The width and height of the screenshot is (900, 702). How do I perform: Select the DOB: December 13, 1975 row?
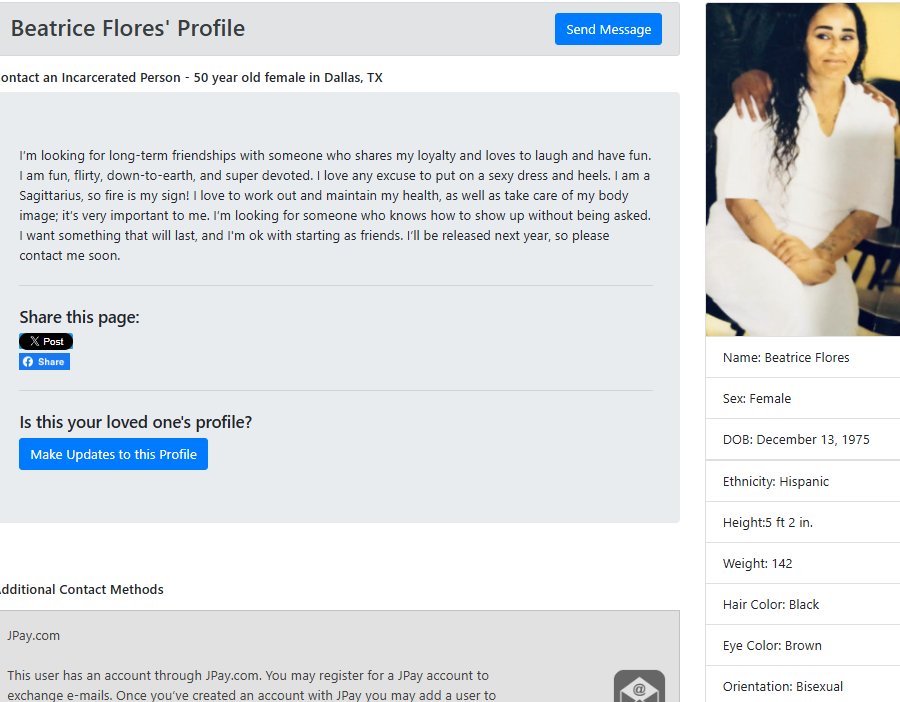tap(802, 440)
